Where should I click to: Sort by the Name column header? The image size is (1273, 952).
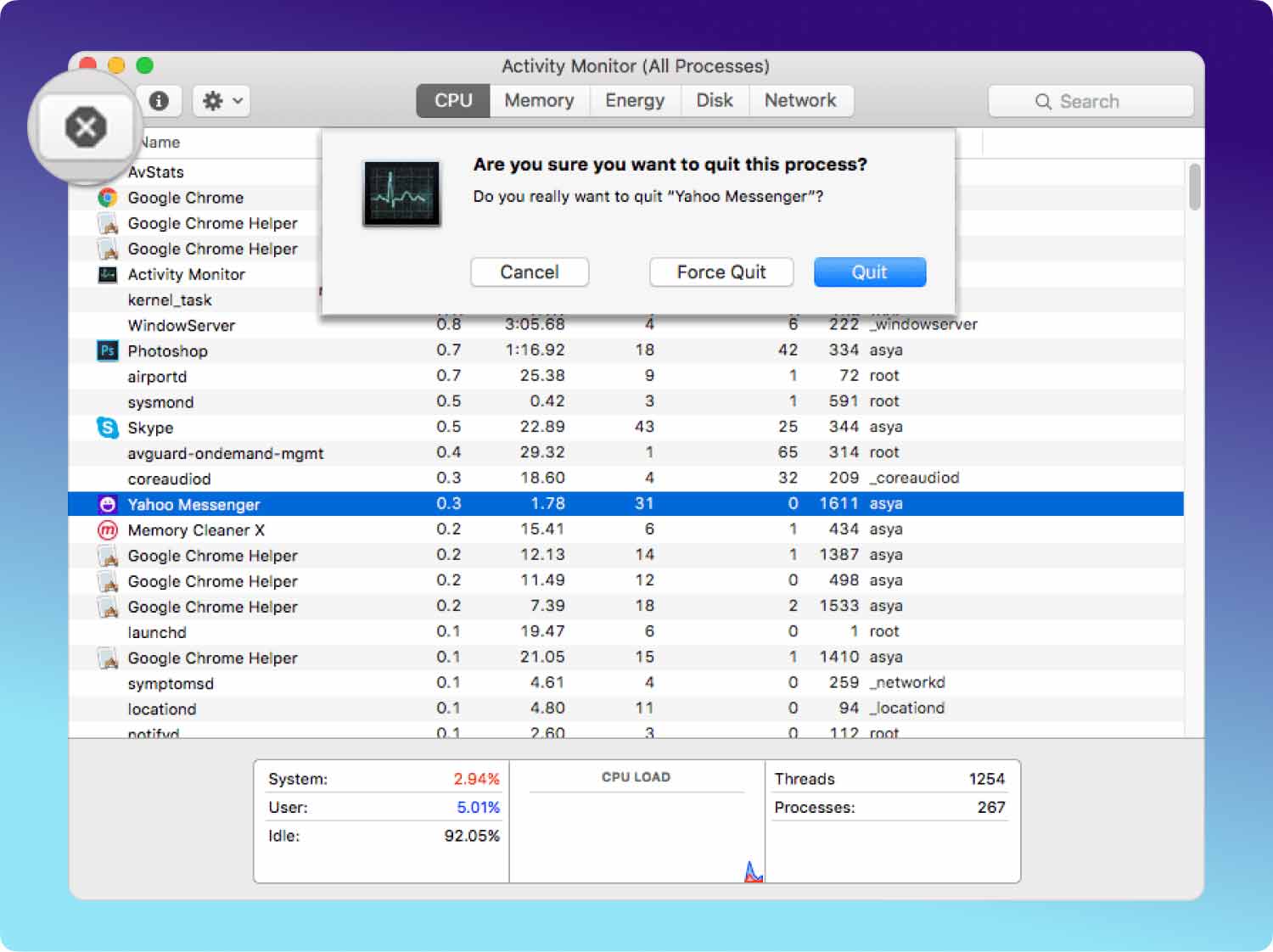pos(161,143)
